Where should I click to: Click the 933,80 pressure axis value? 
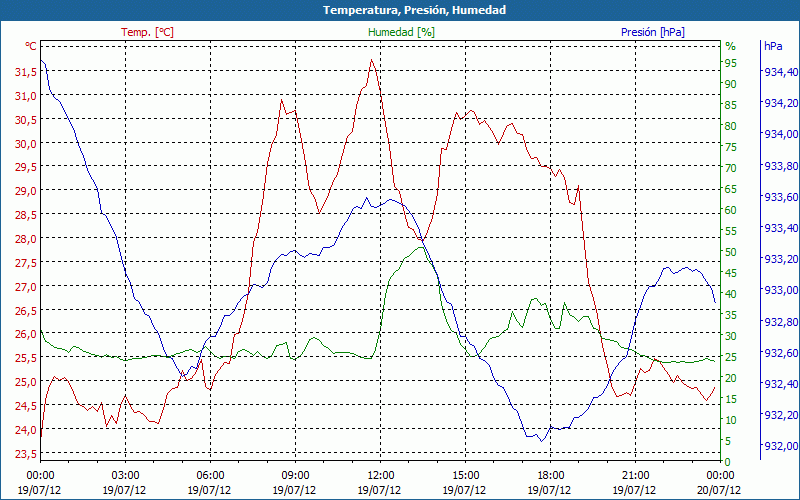[781, 165]
